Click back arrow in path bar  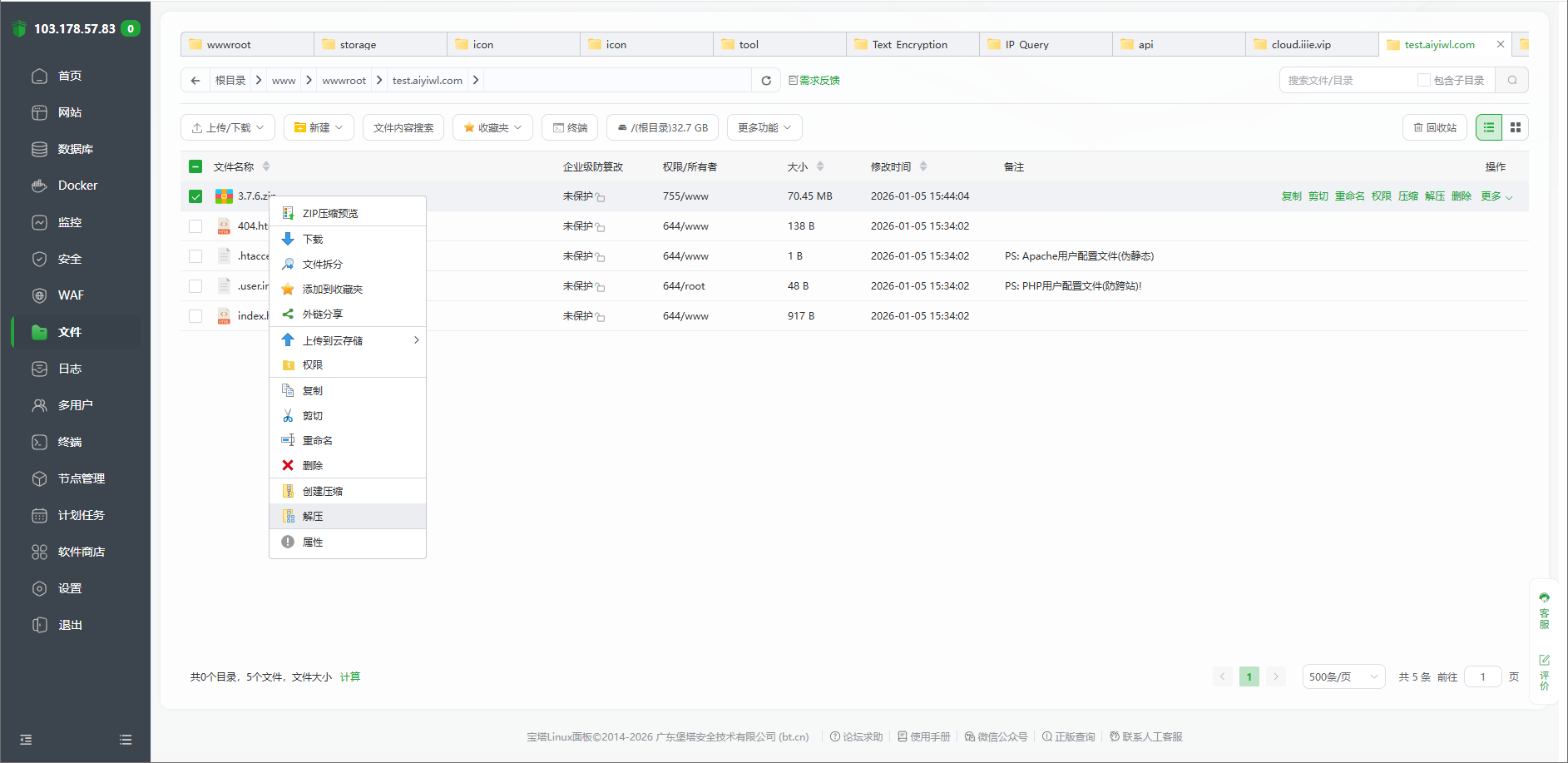click(195, 81)
